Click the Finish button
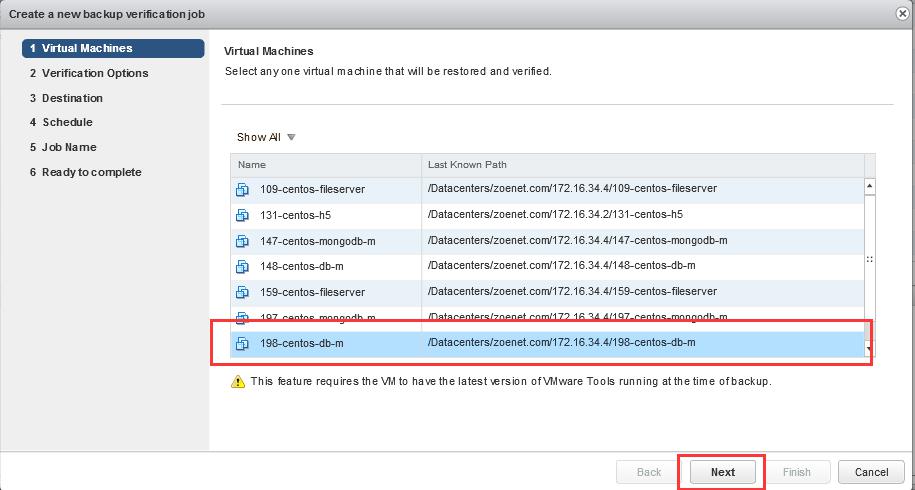Screen dimensions: 915x490 [797, 472]
